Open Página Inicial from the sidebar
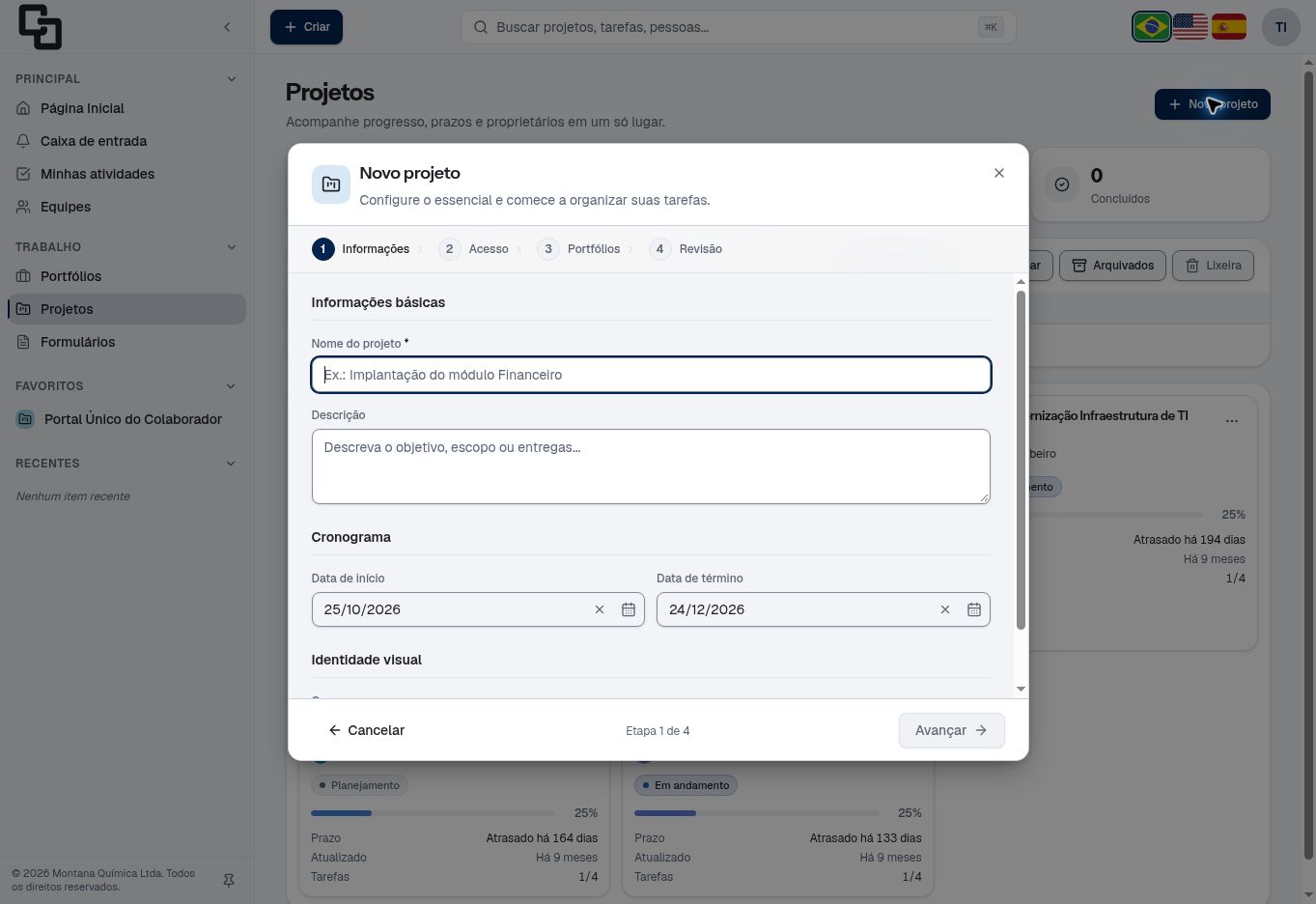The width and height of the screenshot is (1316, 904). [x=126, y=108]
